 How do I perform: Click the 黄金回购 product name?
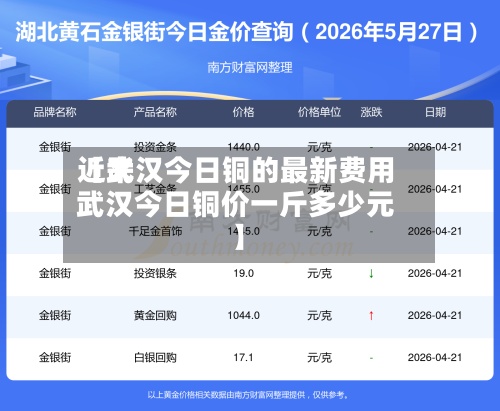[x=155, y=315]
